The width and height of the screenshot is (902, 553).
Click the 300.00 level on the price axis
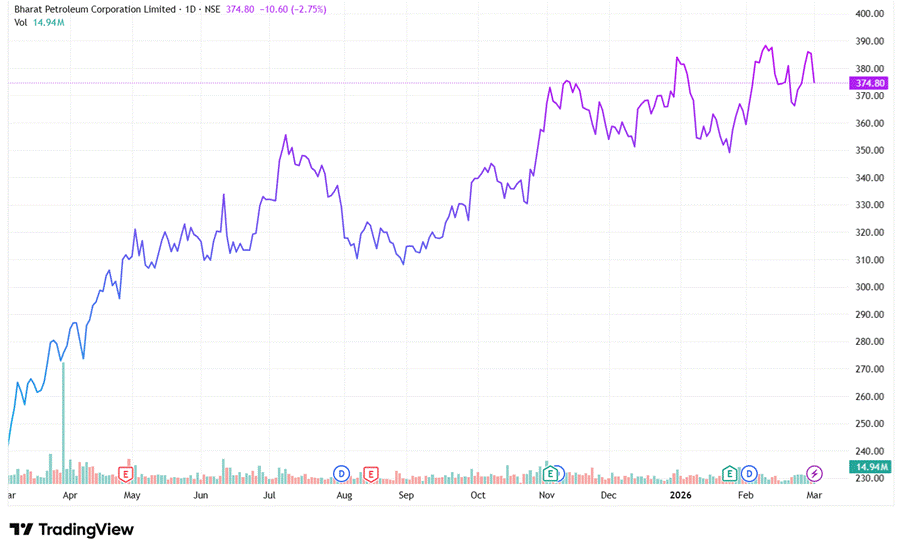point(870,287)
